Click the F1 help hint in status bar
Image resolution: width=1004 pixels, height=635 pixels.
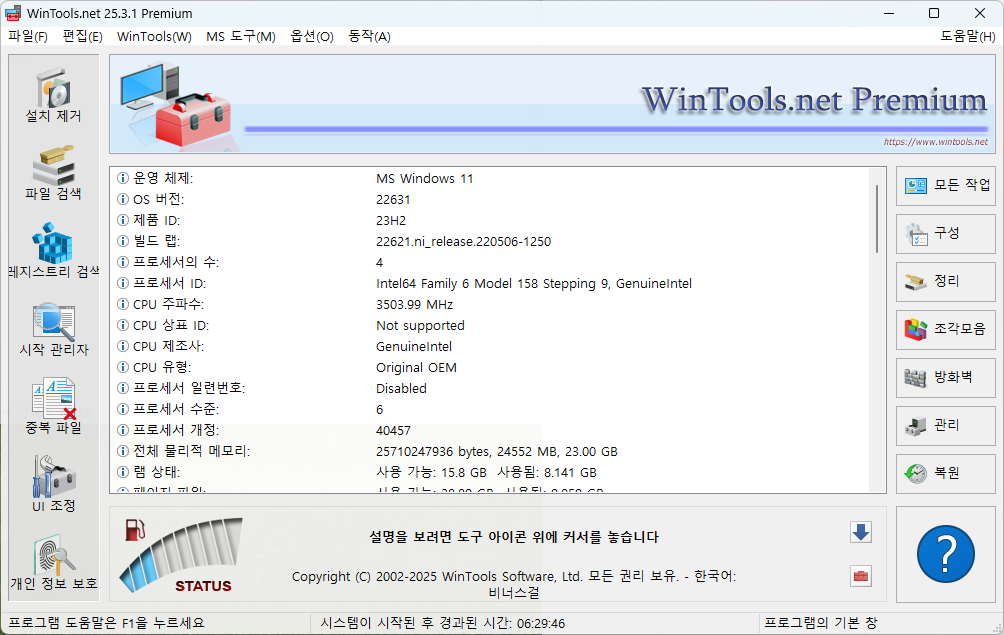[106, 623]
